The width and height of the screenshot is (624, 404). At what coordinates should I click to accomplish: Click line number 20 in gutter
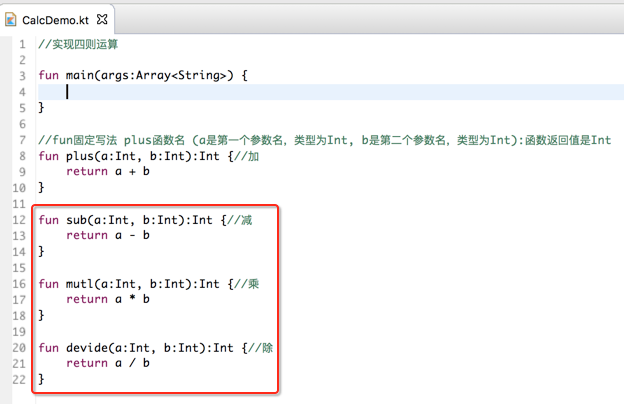(19, 348)
